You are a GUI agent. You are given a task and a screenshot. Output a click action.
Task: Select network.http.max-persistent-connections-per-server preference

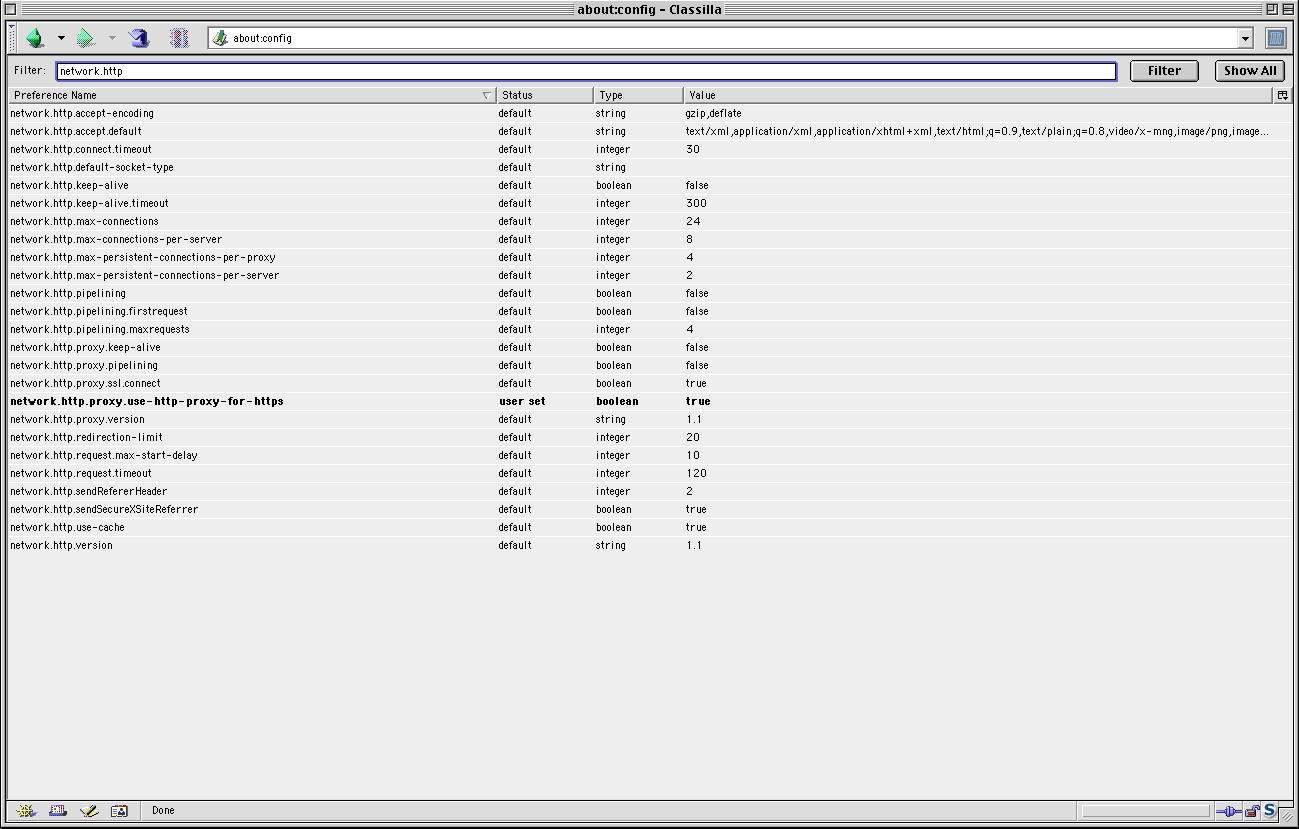click(650, 275)
